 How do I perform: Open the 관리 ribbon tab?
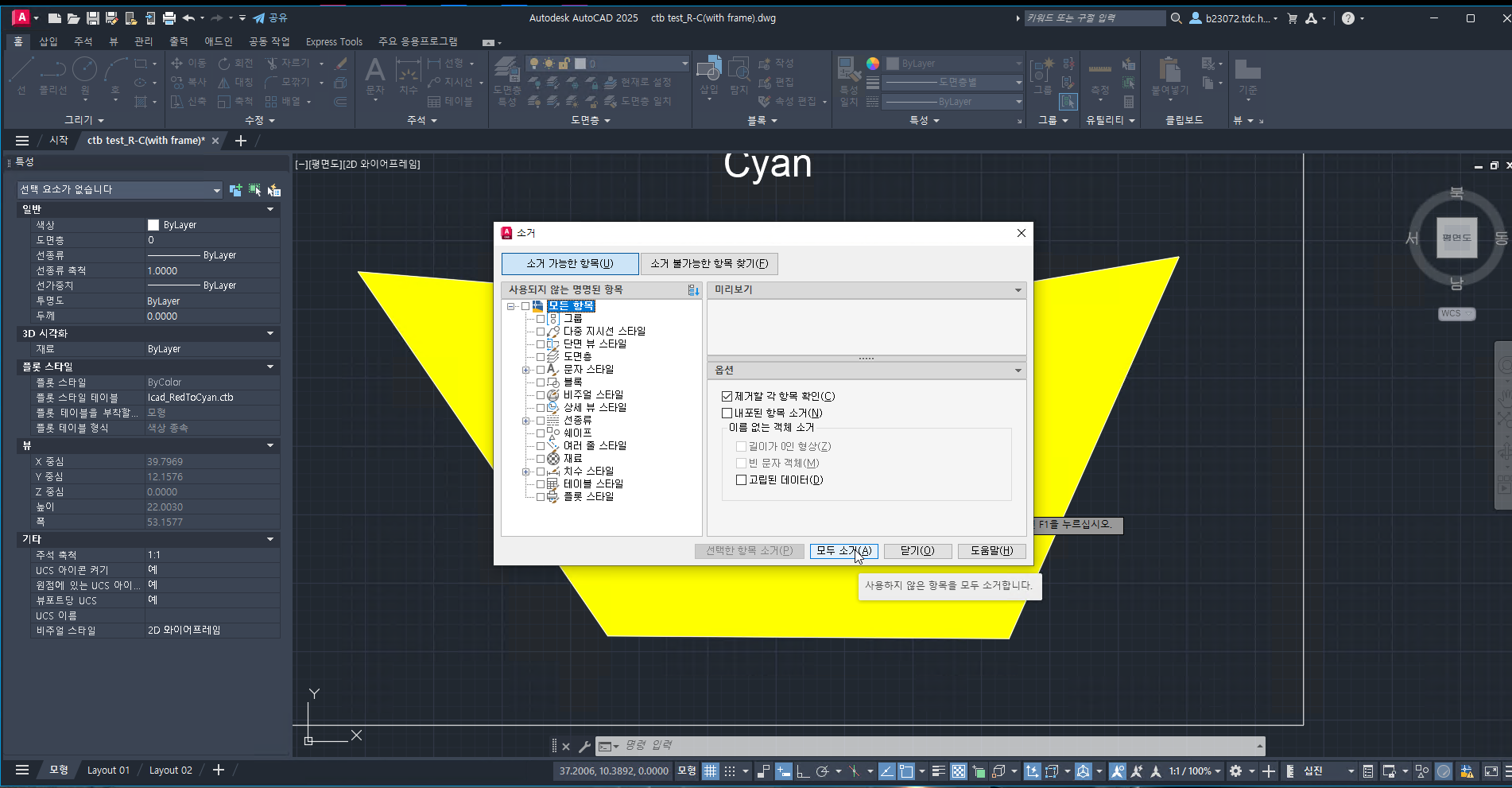point(144,41)
